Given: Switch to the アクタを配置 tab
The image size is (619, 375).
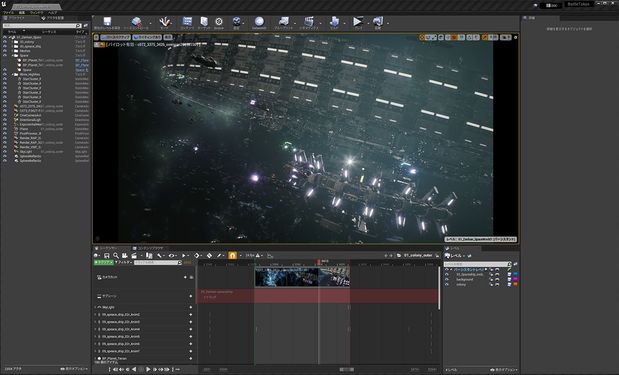Looking at the screenshot, I should [53, 18].
